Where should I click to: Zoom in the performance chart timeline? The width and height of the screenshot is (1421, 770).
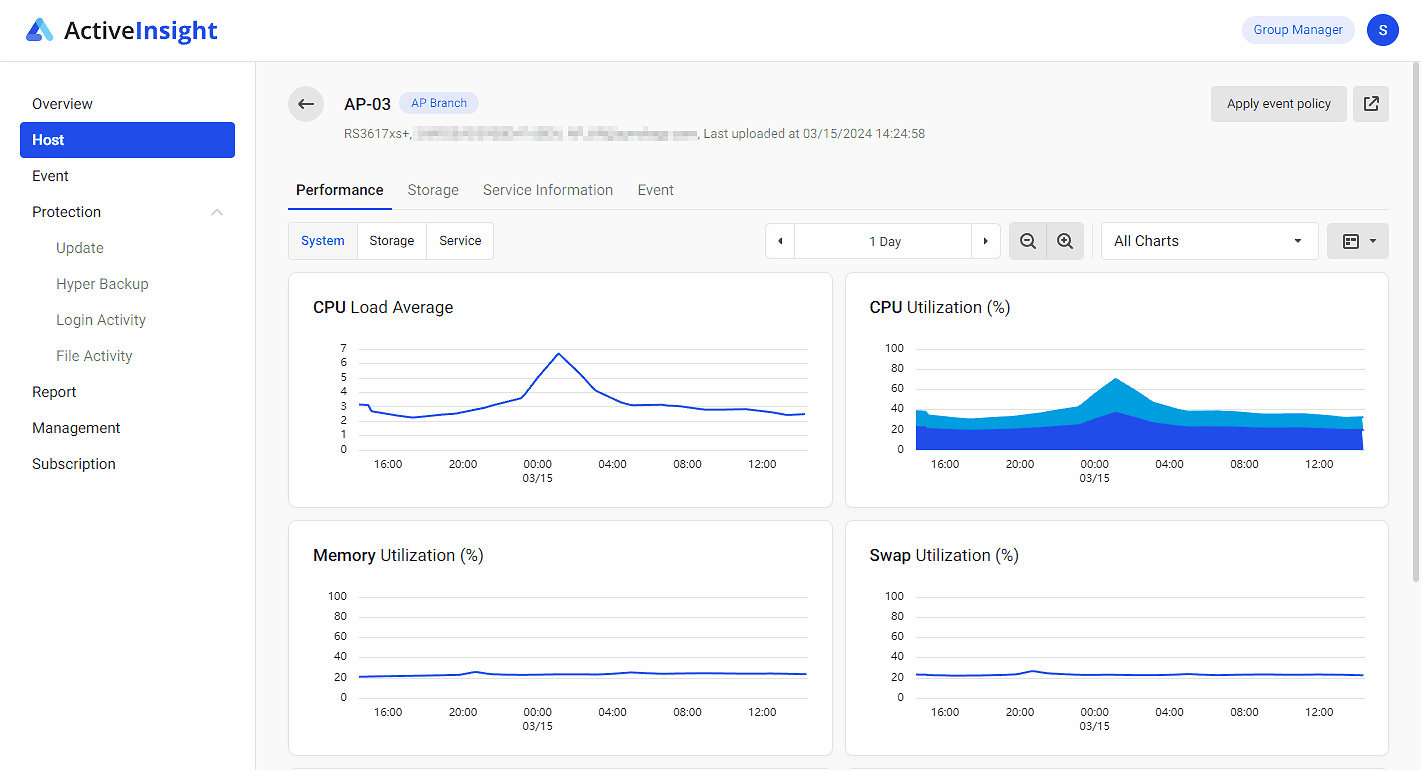pos(1065,240)
